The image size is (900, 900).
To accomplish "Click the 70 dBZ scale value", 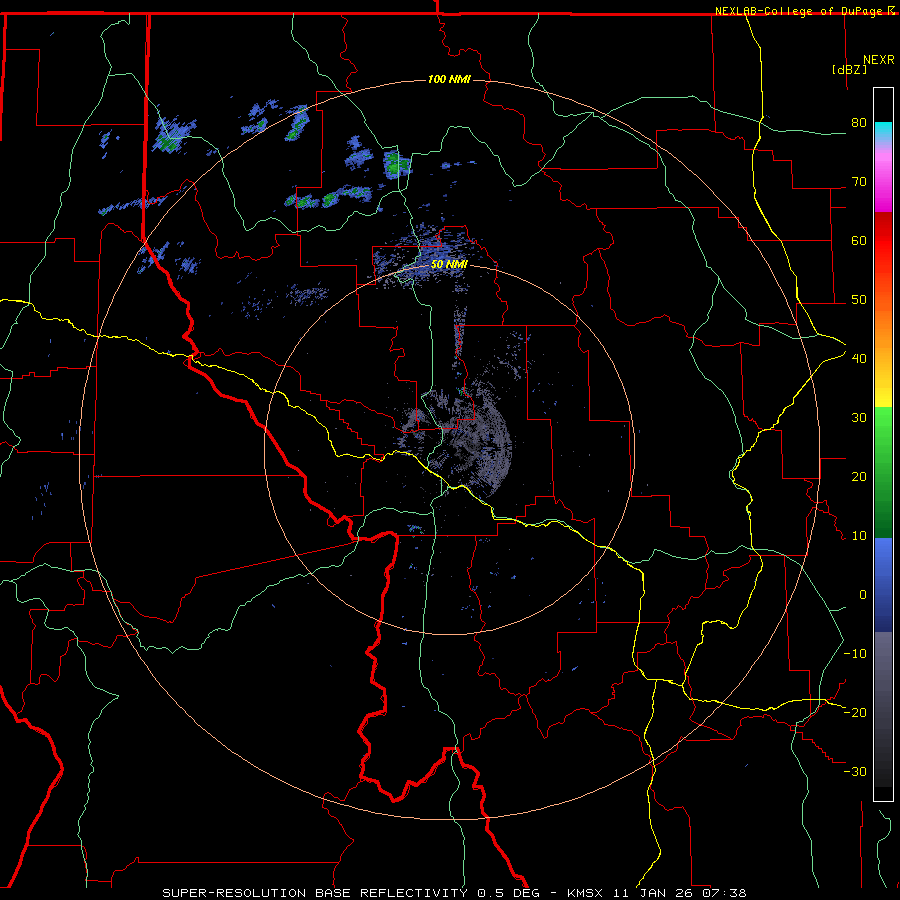I will (x=859, y=182).
